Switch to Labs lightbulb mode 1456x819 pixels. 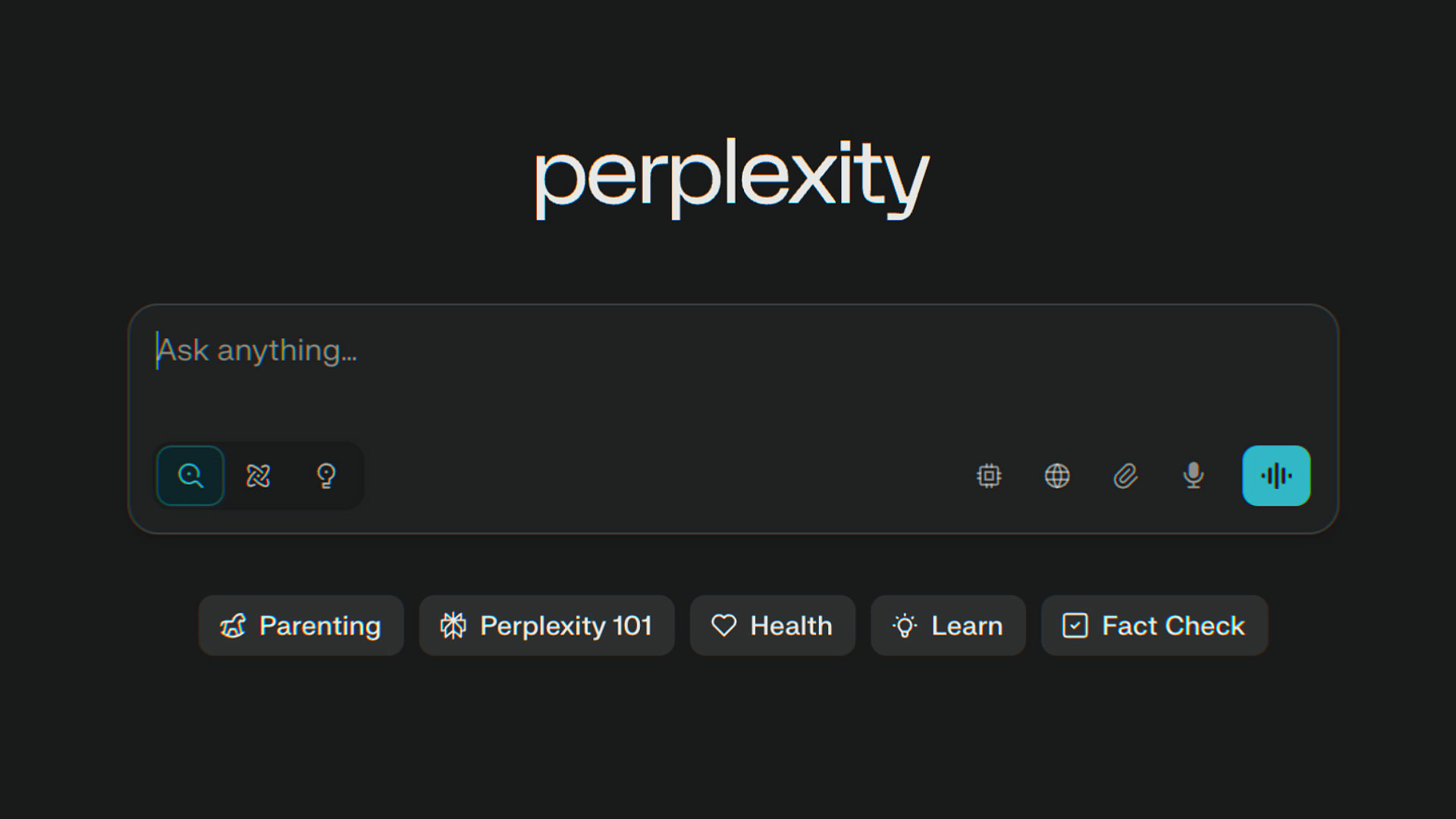tap(326, 475)
